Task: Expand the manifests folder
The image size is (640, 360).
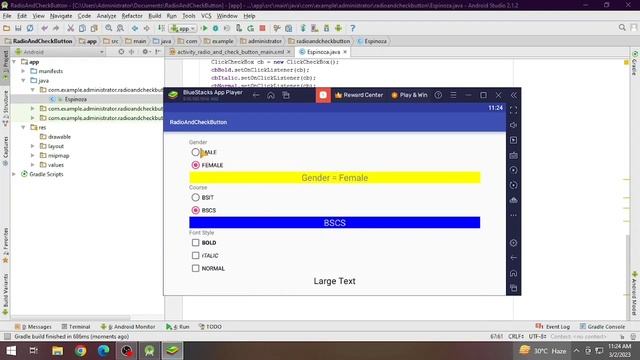Action: coord(24,71)
